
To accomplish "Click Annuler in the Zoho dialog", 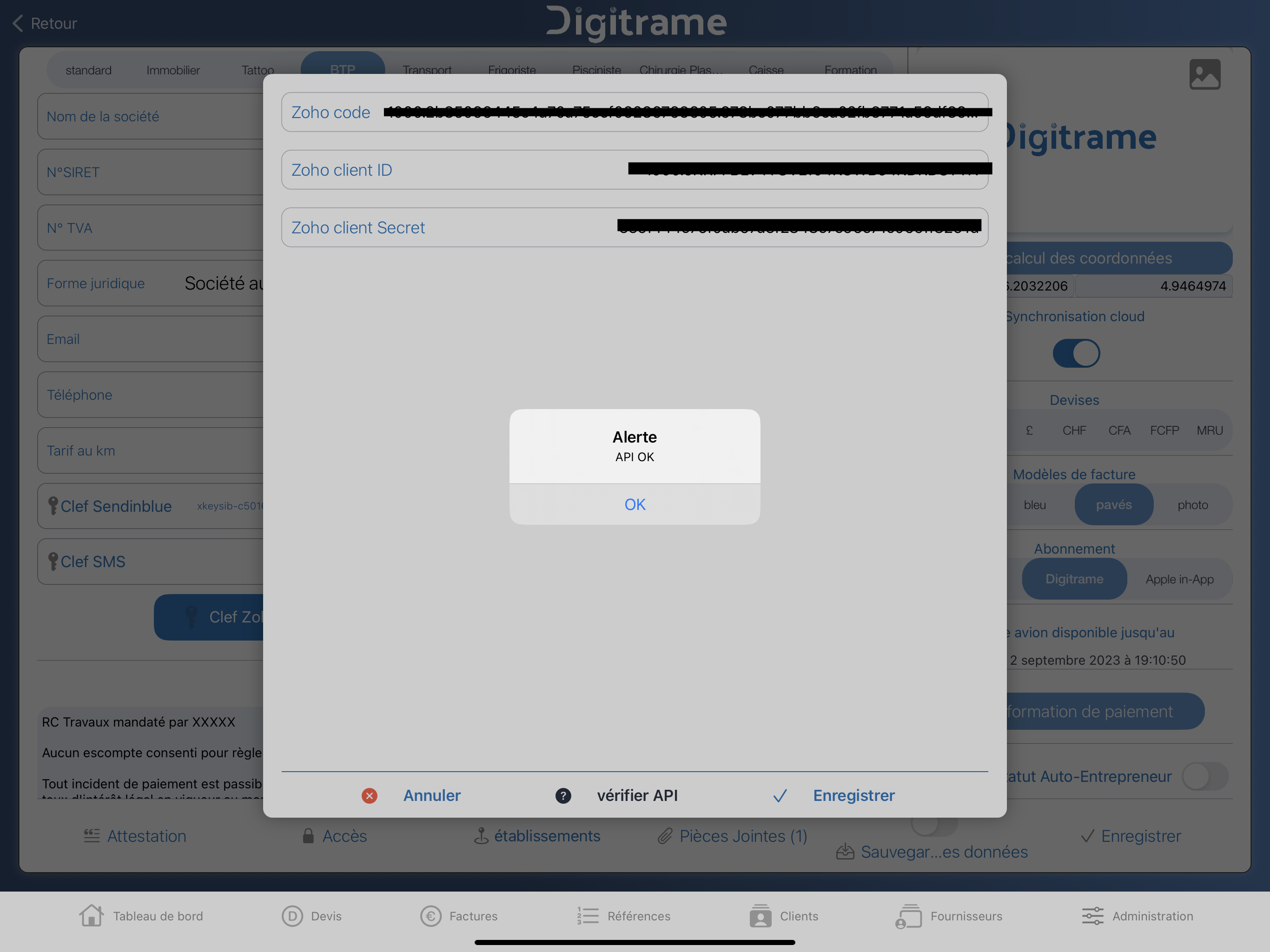I will coord(432,795).
